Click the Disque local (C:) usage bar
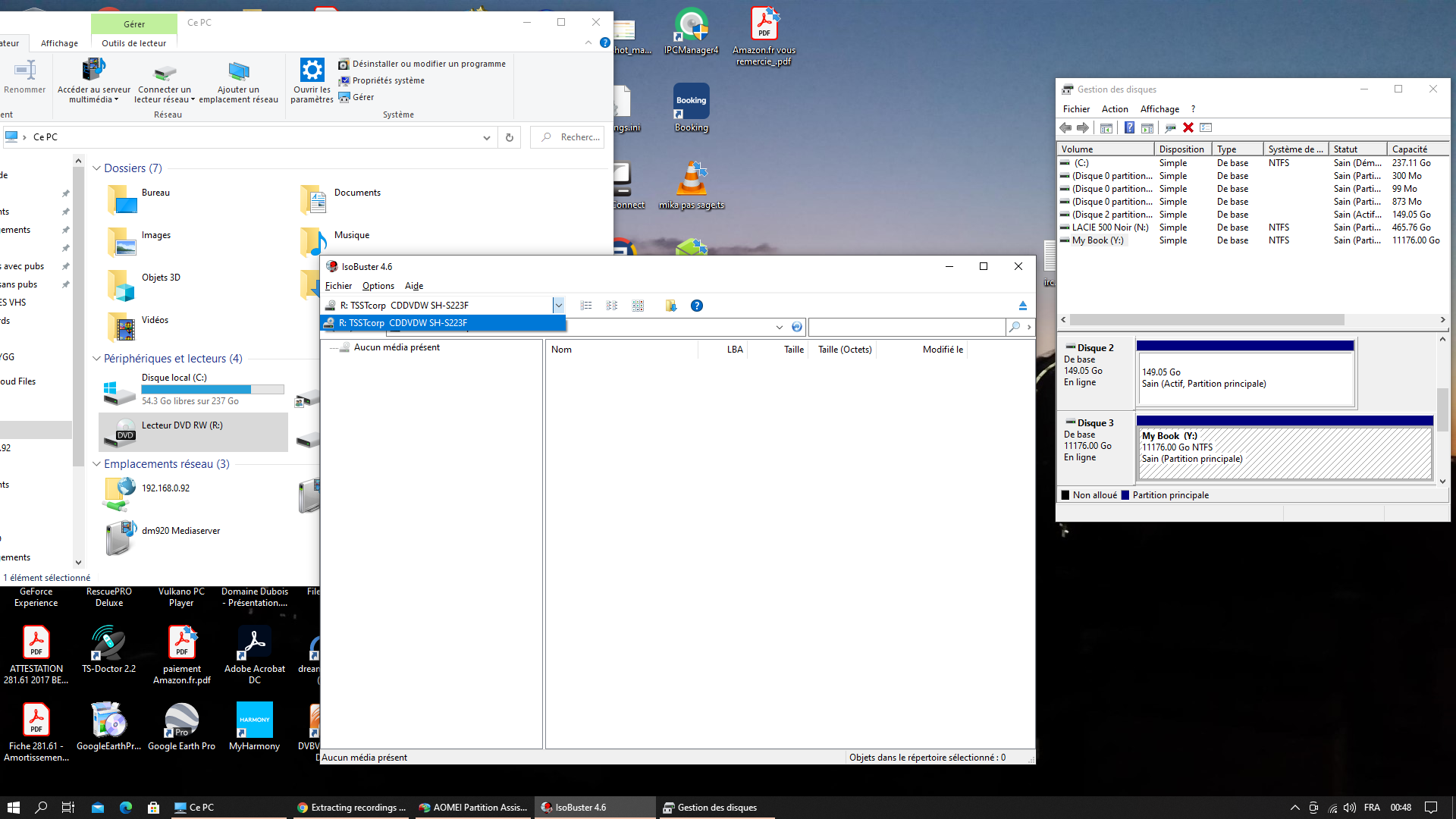Screen dimensions: 1456x819 click(x=212, y=389)
